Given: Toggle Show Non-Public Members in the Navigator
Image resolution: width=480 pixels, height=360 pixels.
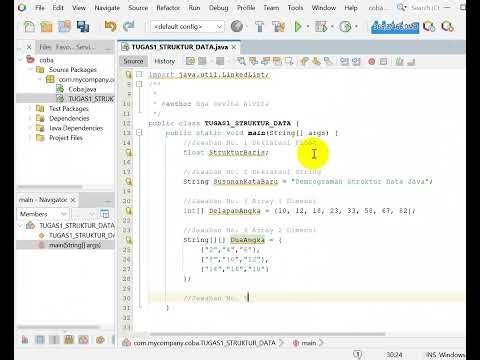Looking at the screenshot, I should click(69, 340).
